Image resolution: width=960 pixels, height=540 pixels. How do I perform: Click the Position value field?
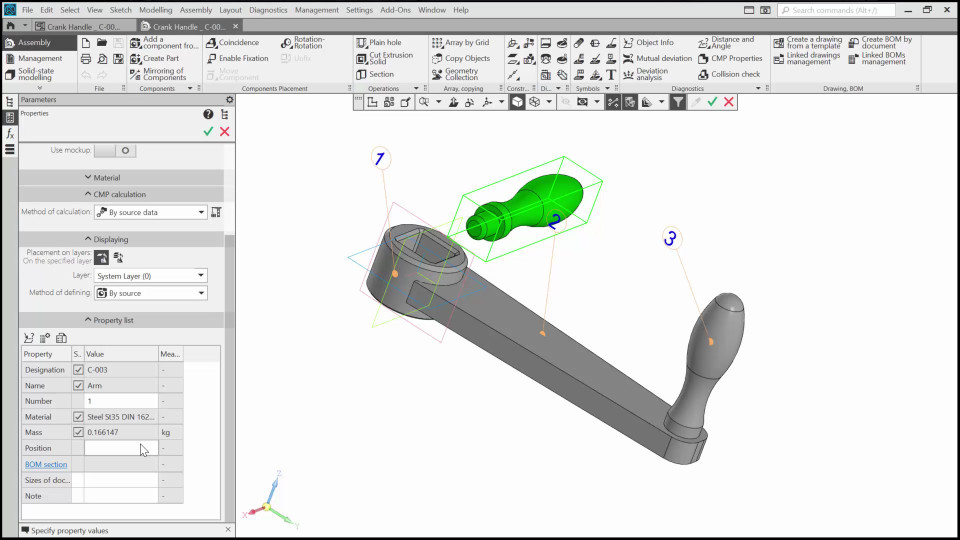pos(120,448)
